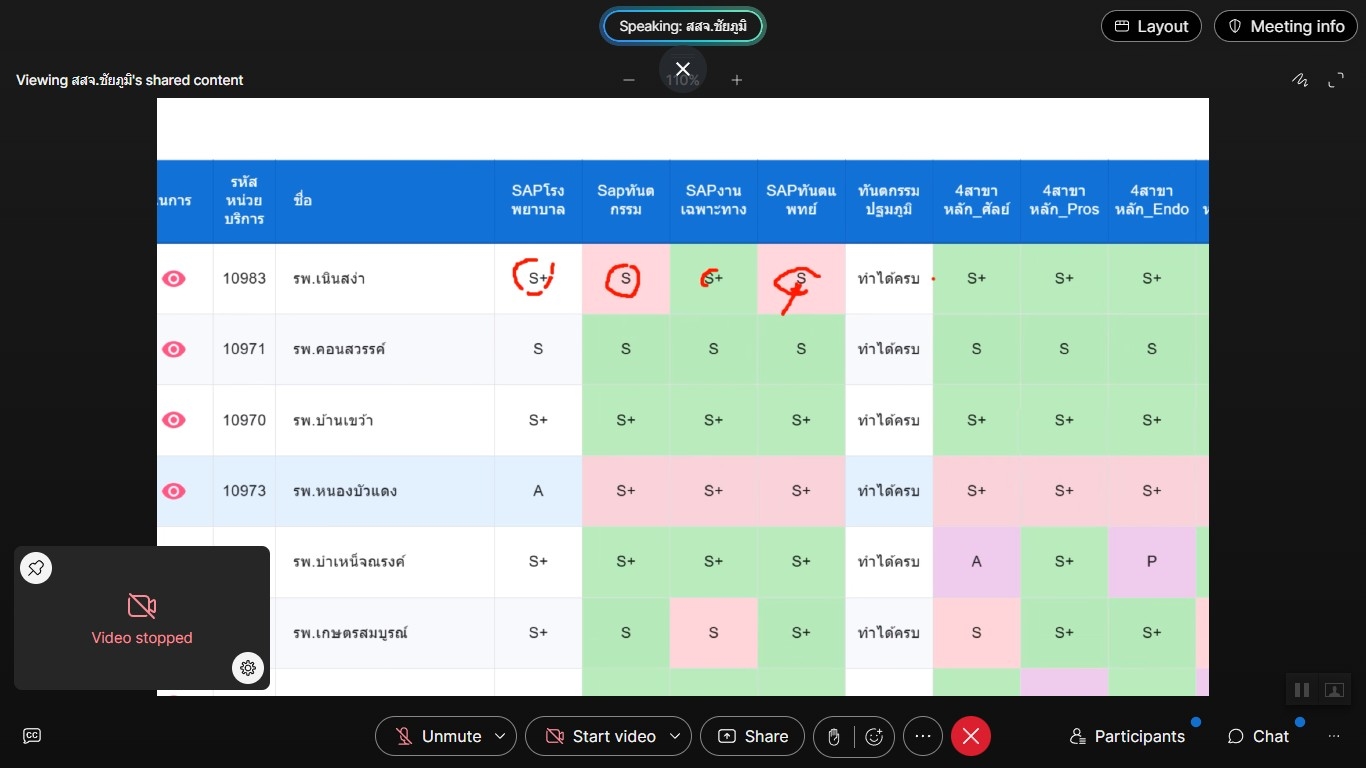Click hospital name รพ.บำเหน็จณรงค์

349,562
